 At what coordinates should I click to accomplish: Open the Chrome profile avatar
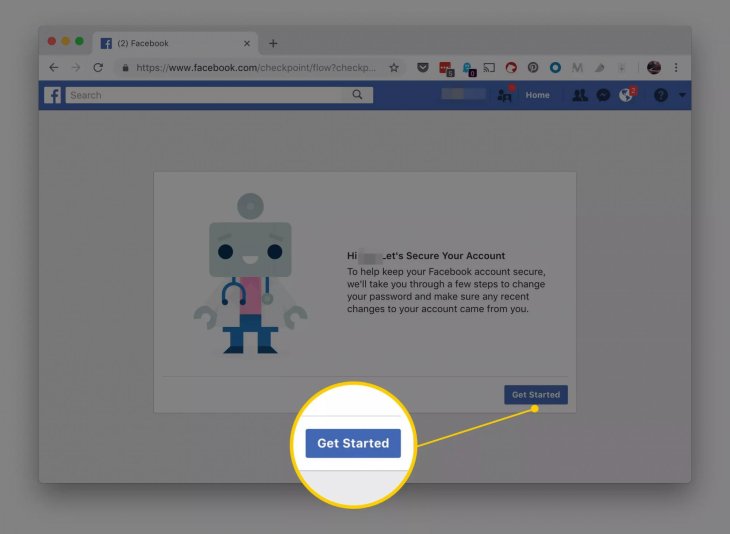pyautogui.click(x=654, y=68)
